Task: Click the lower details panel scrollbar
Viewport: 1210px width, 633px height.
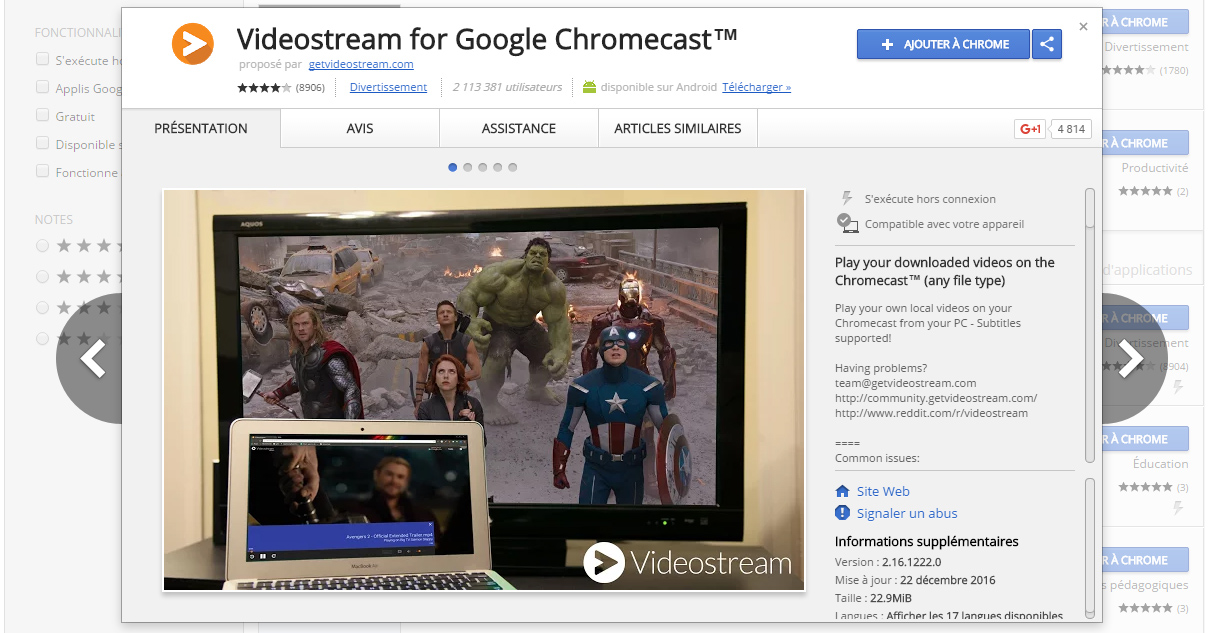Action: (1090, 546)
